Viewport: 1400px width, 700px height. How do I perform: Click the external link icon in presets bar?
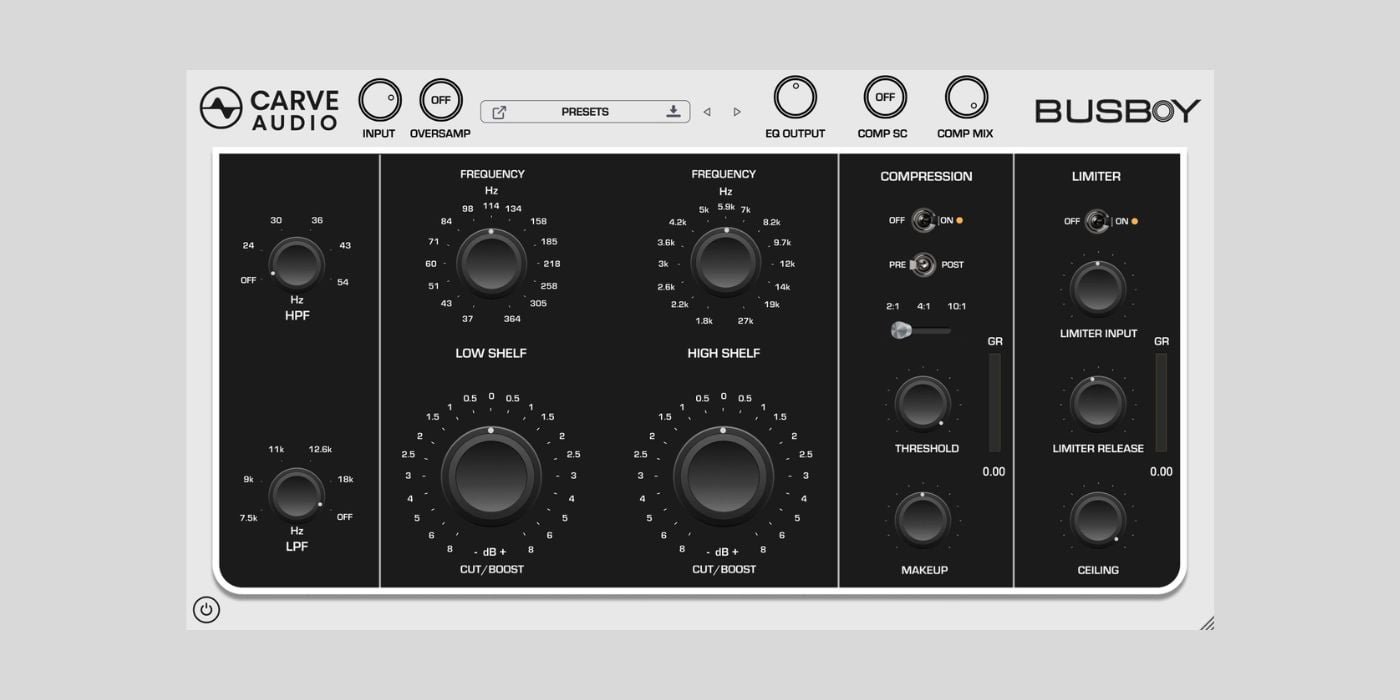tap(499, 112)
